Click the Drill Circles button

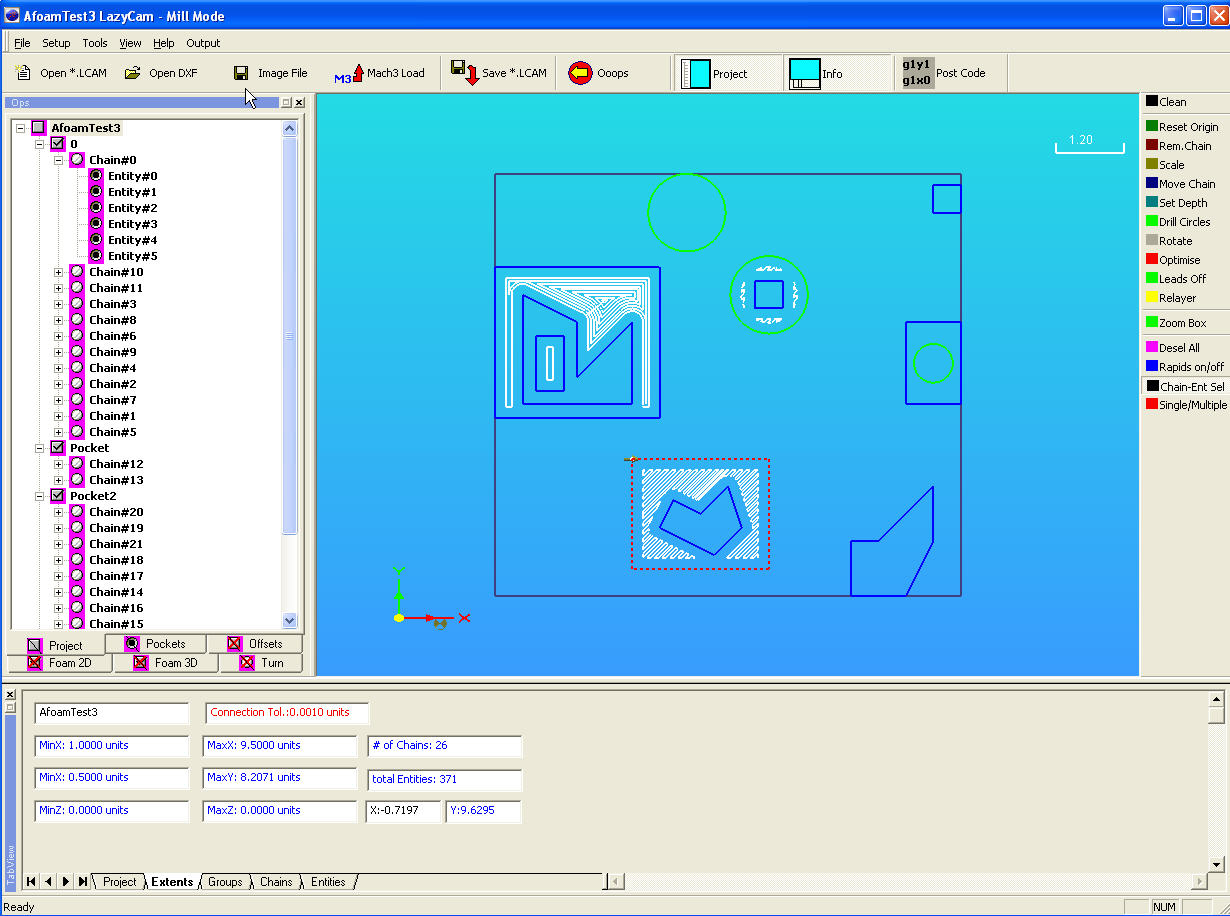coord(1185,222)
